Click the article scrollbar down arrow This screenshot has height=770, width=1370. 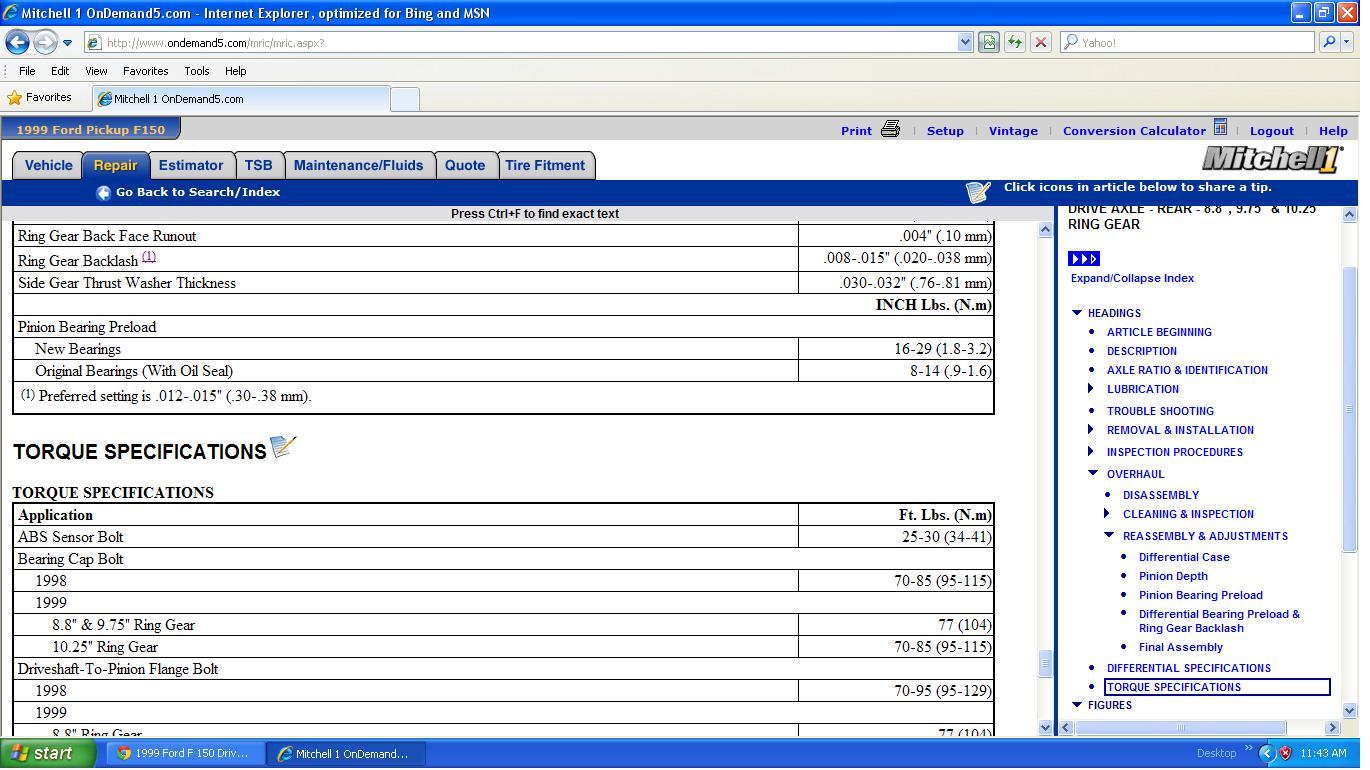1046,728
